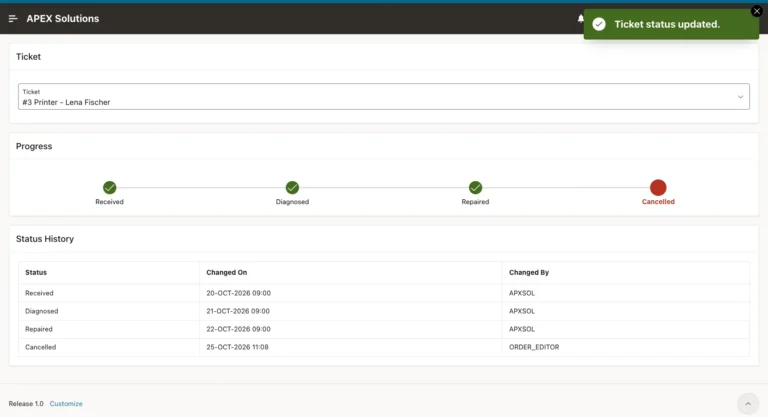Click the Customize link in footer
Image resolution: width=768 pixels, height=417 pixels.
pyautogui.click(x=66, y=404)
